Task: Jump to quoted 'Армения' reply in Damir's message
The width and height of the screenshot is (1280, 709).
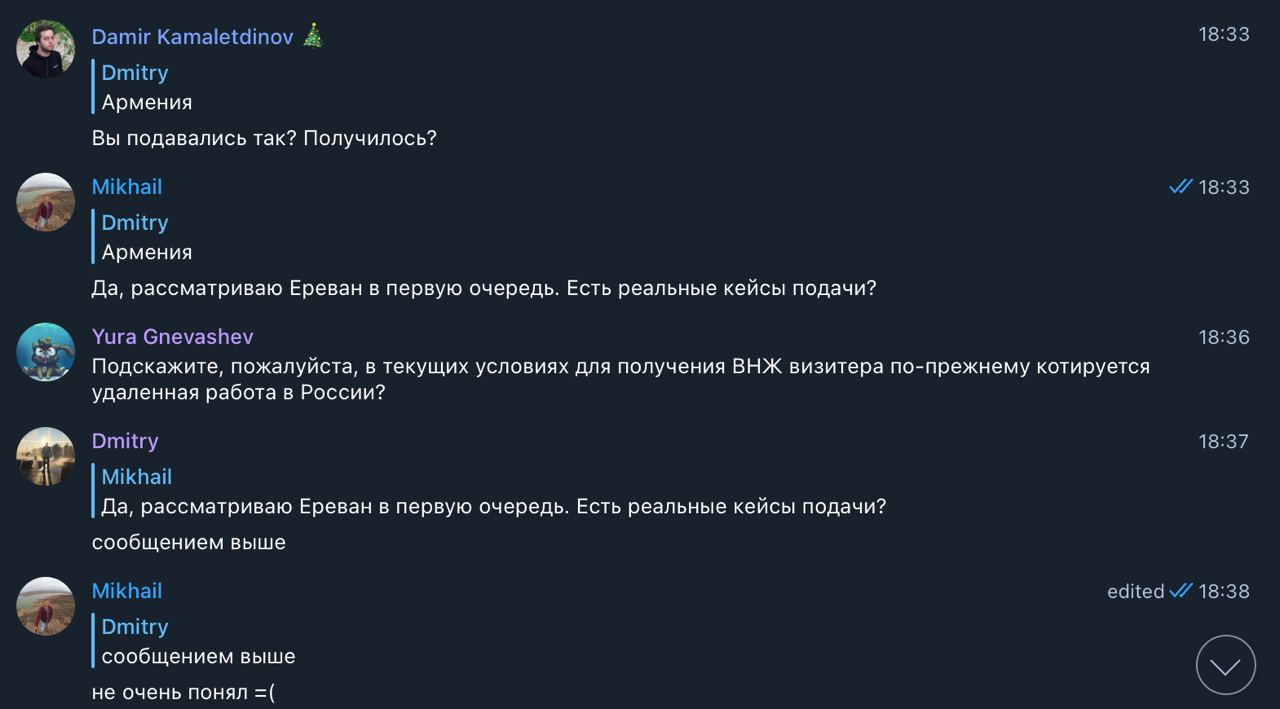Action: (146, 88)
